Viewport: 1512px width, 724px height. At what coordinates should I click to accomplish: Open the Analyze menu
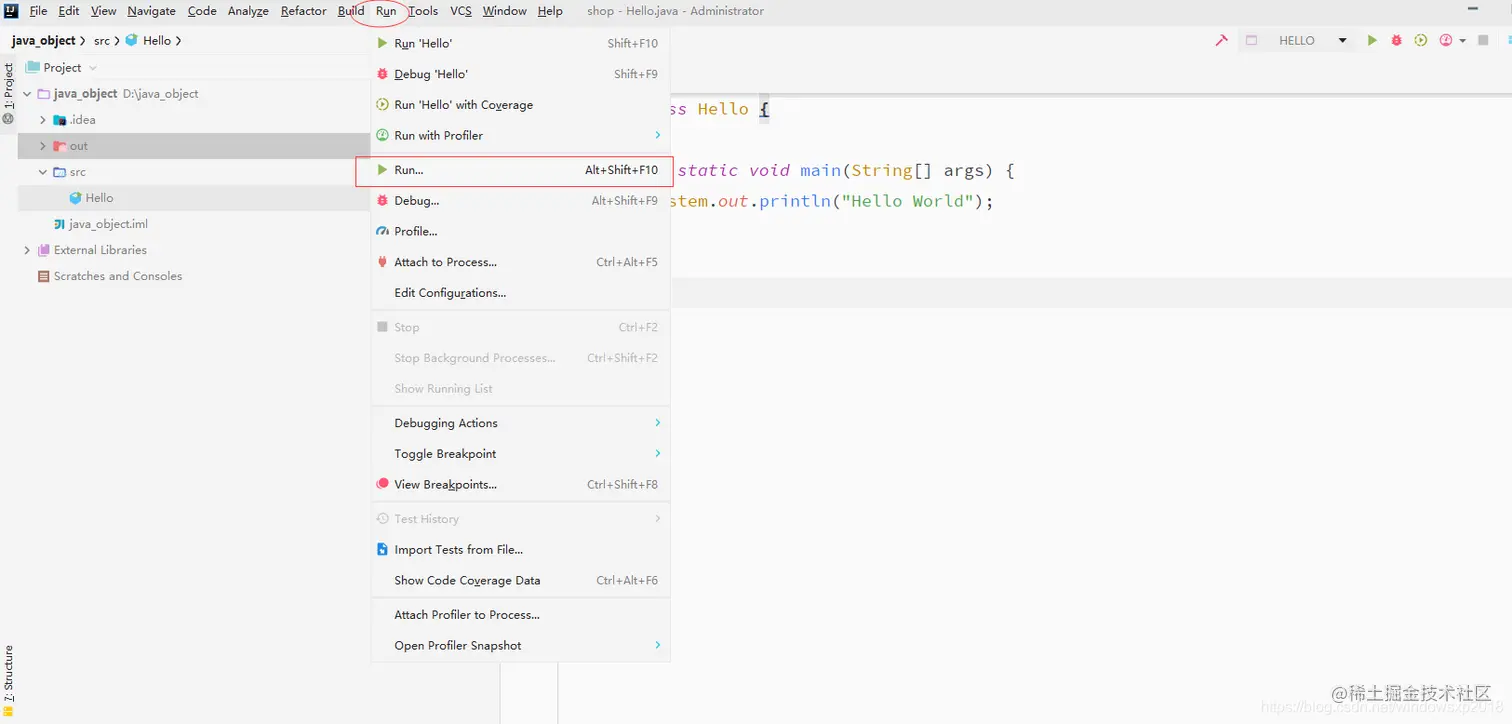coord(248,11)
